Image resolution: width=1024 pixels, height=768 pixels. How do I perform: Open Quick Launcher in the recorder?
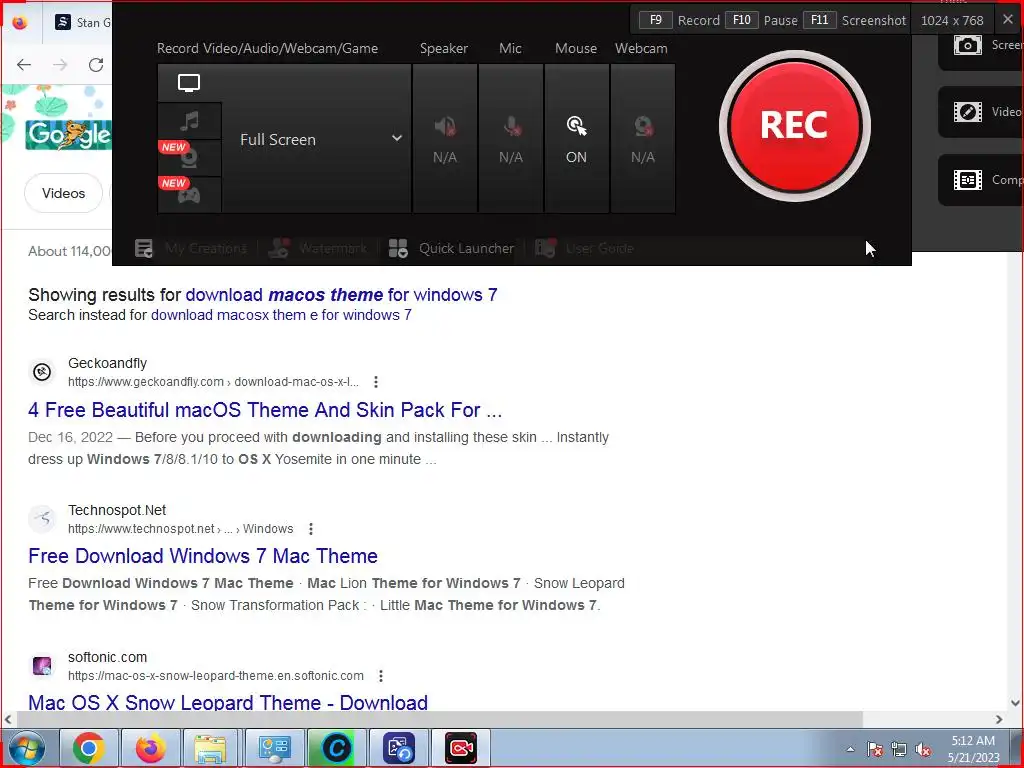(451, 248)
